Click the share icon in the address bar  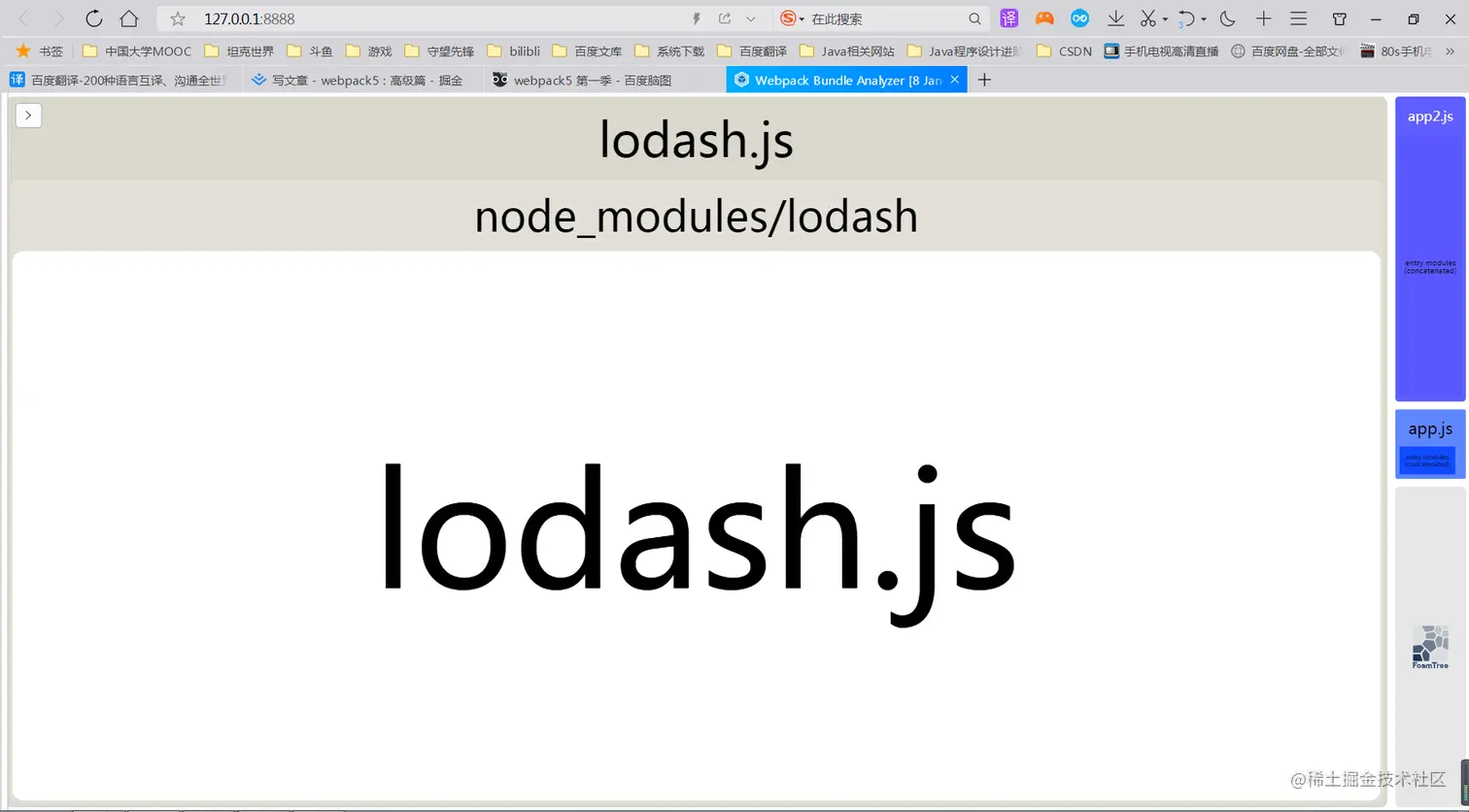point(725,18)
